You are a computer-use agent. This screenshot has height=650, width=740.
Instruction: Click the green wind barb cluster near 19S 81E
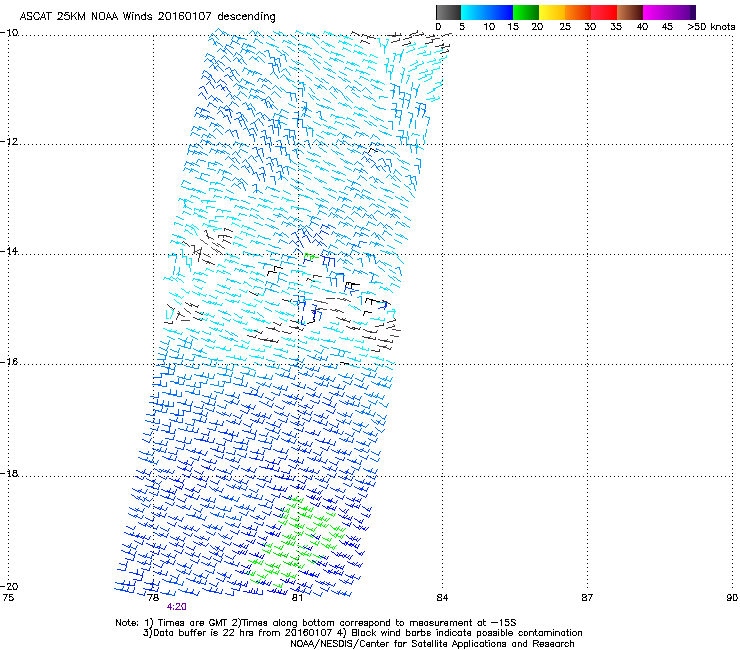click(297, 540)
